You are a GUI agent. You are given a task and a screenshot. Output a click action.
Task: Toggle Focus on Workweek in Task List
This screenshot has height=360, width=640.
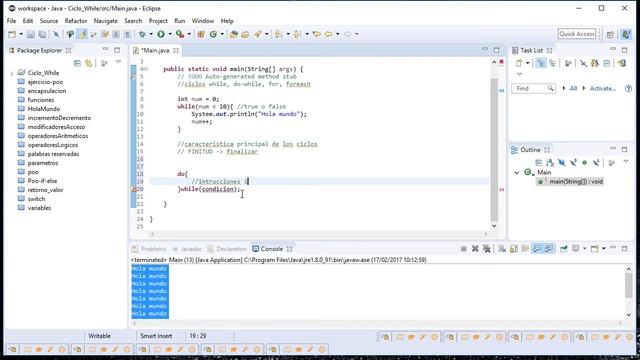[x=568, y=63]
